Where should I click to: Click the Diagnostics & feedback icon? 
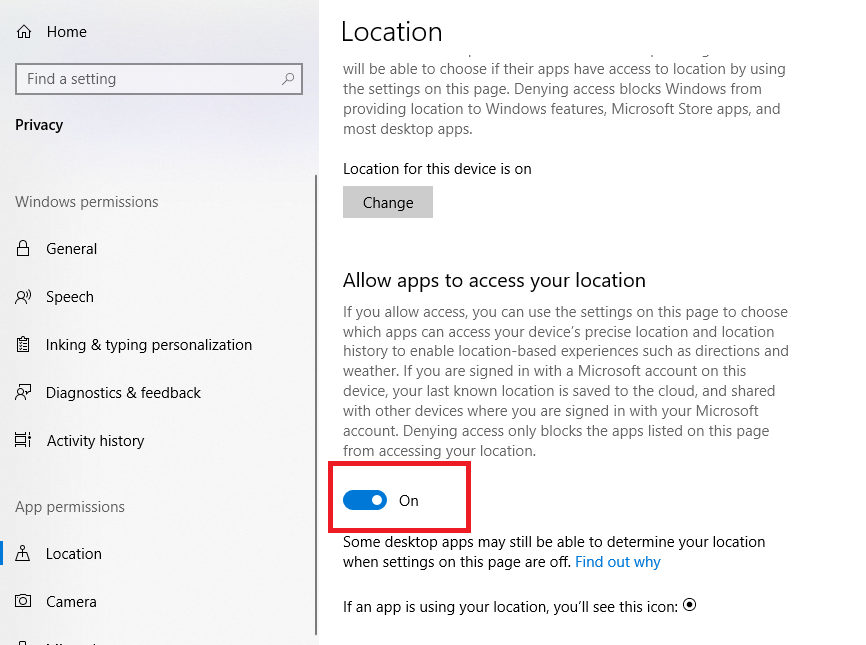[22, 393]
